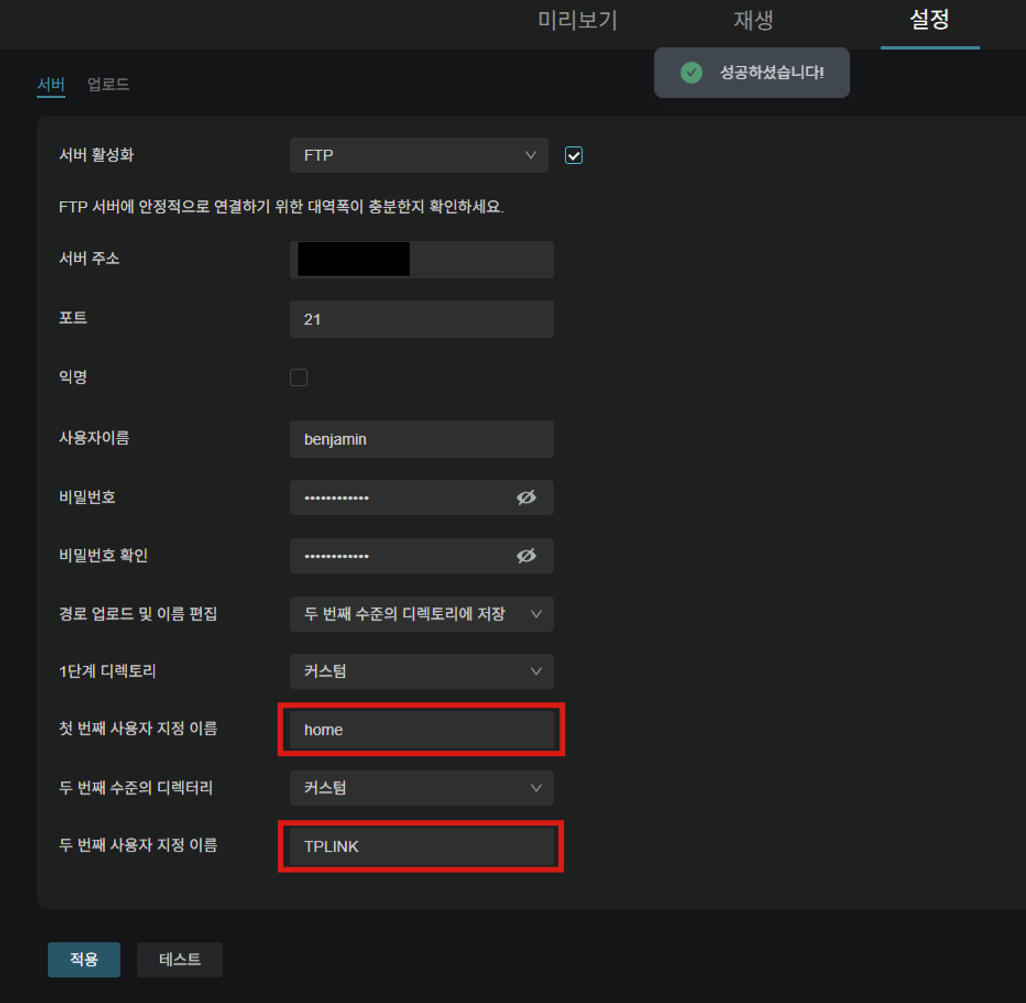Click the 포트 field showing 21
This screenshot has height=1003, width=1026.
[x=421, y=319]
